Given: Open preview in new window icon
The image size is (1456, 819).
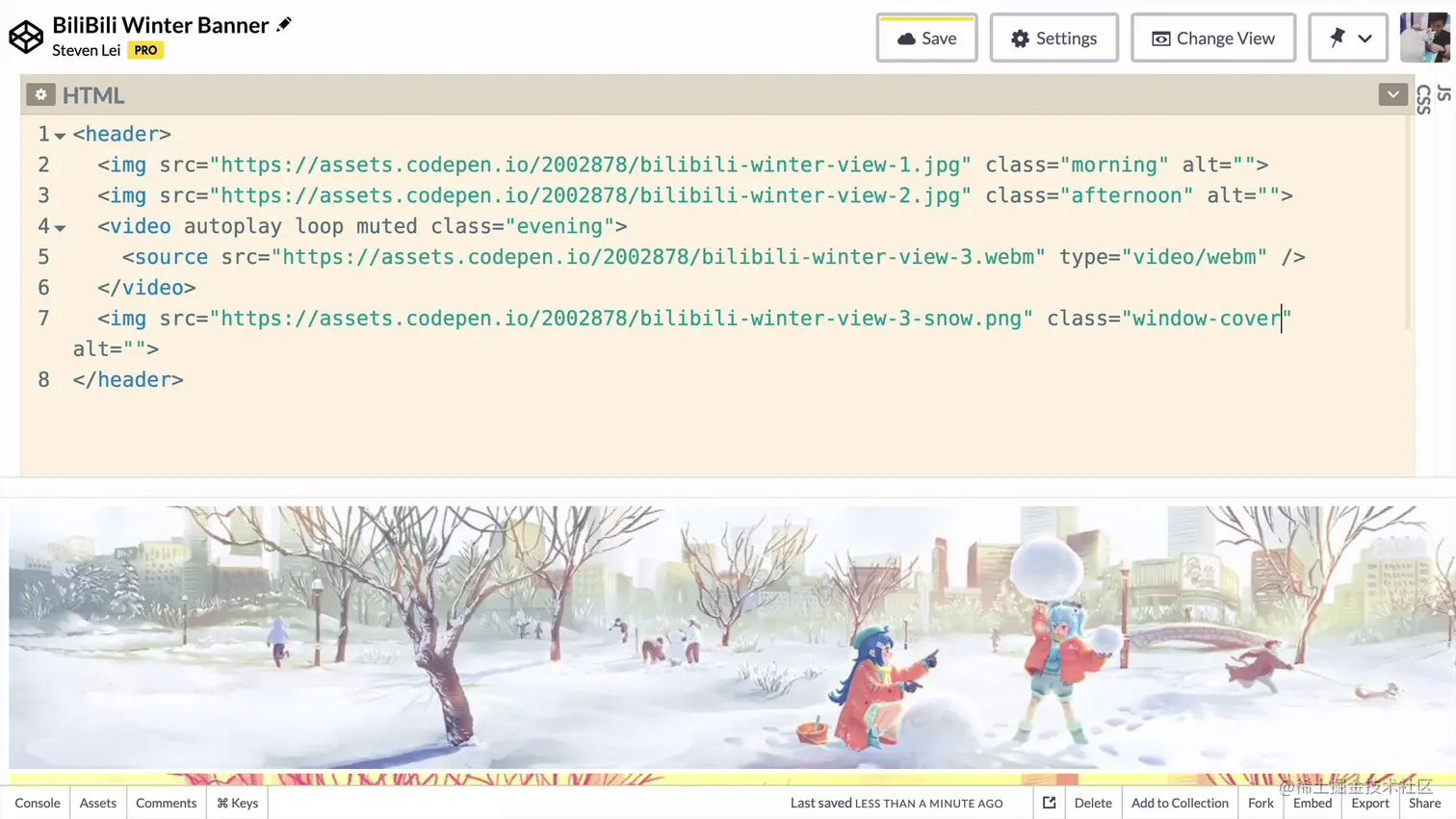Looking at the screenshot, I should point(1049,803).
